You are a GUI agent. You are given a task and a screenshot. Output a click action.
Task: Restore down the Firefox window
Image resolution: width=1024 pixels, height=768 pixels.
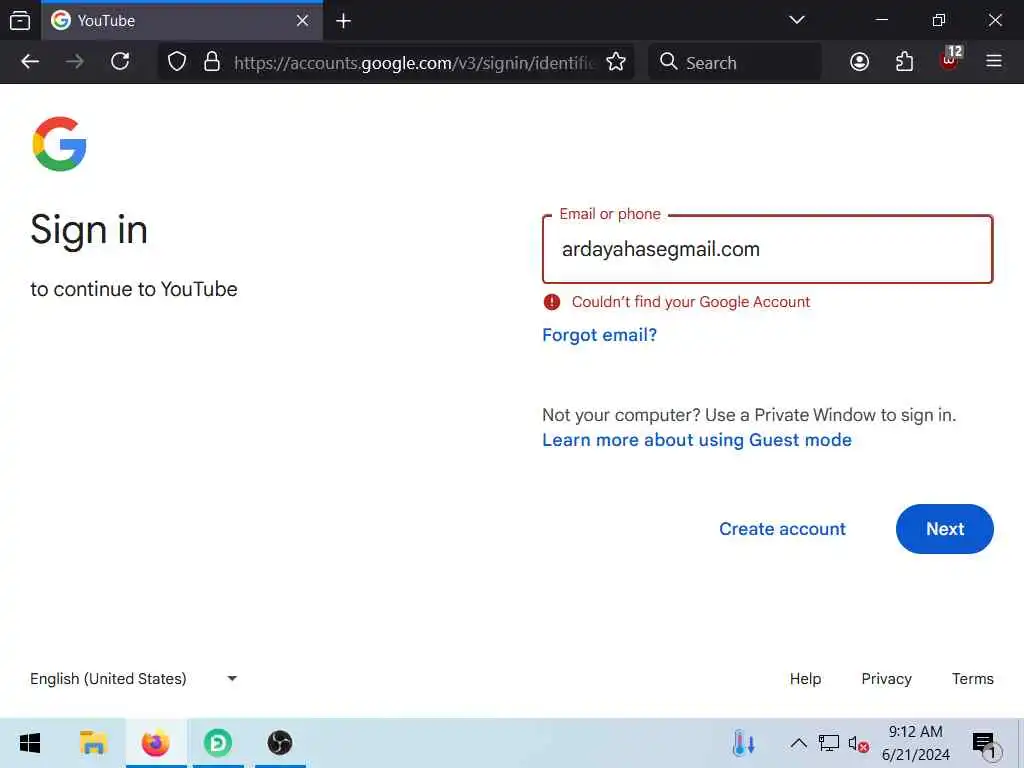coord(938,20)
